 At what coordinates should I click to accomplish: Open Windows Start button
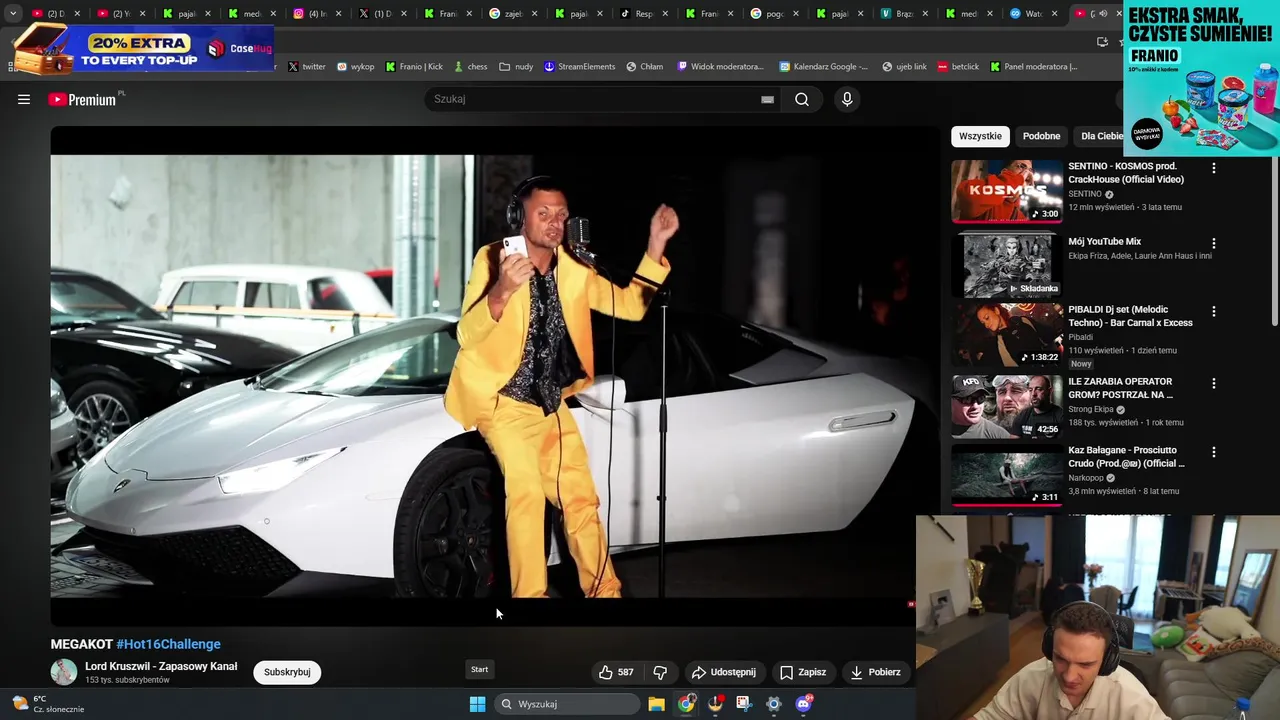click(x=478, y=704)
